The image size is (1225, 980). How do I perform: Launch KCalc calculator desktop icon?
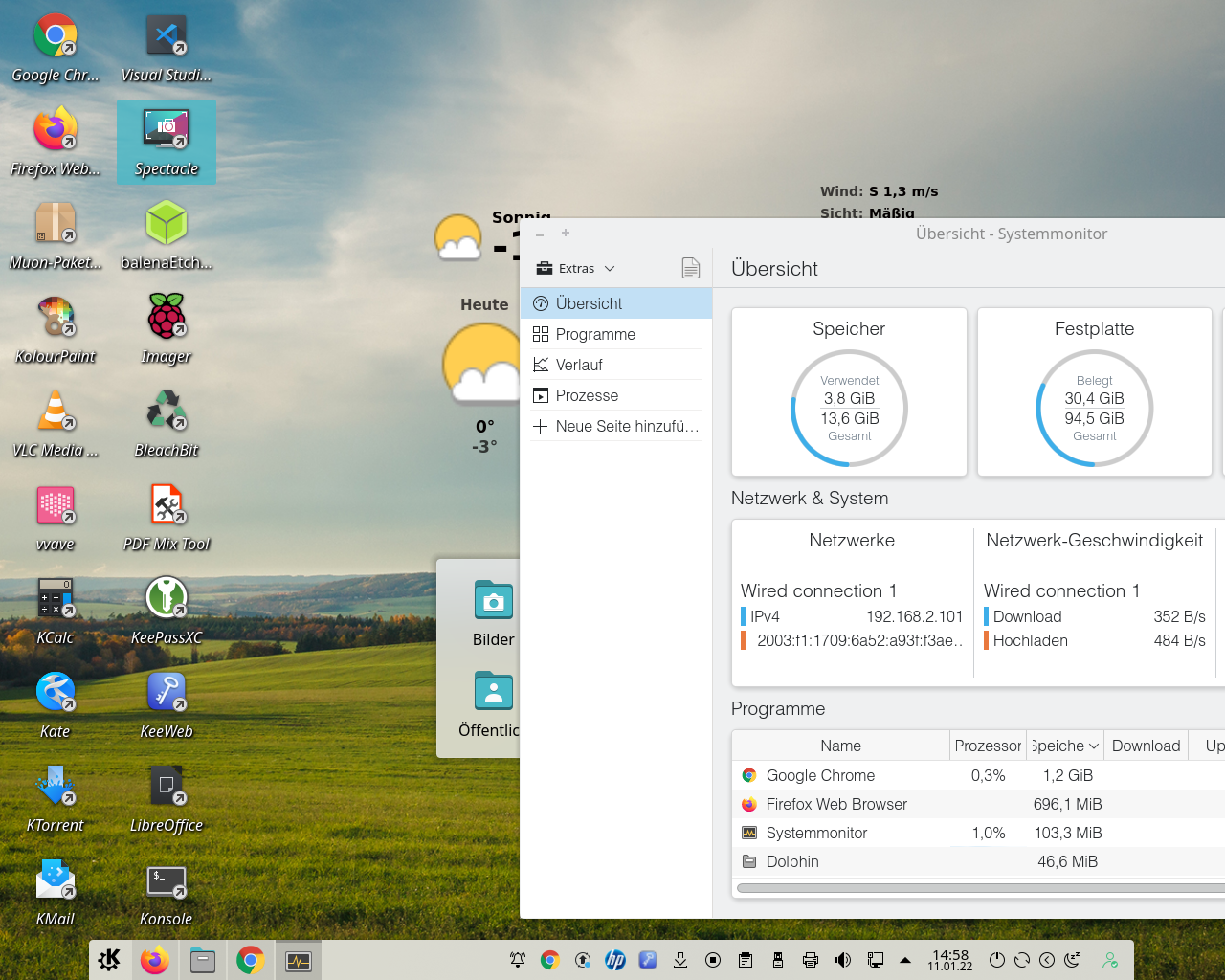coord(56,611)
